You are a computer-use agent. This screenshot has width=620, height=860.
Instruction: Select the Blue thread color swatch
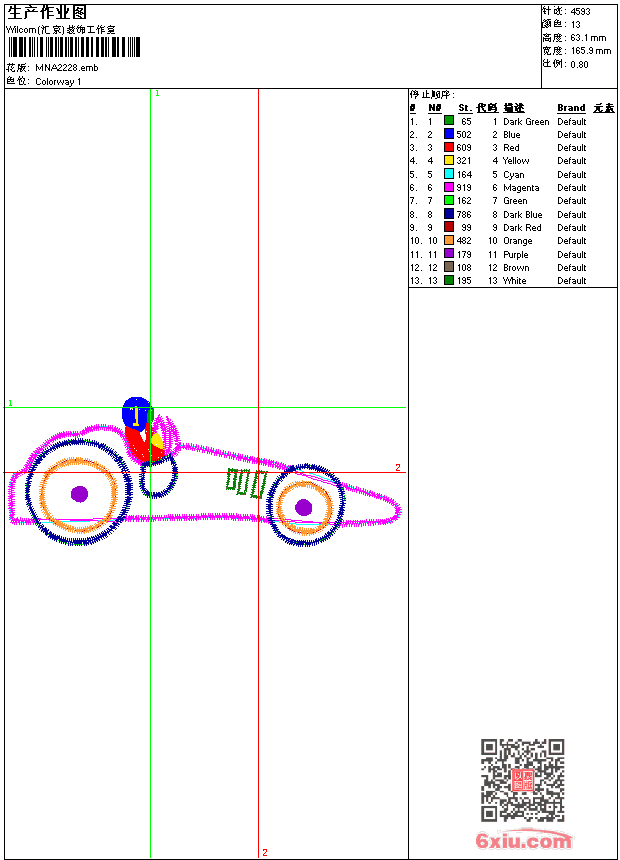(x=449, y=134)
